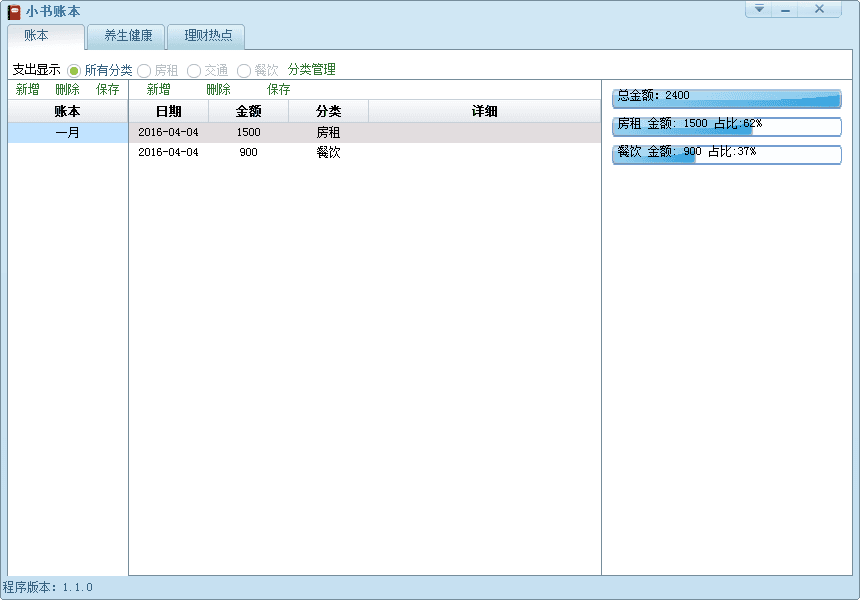The width and height of the screenshot is (860, 600).
Task: Click 保存 above the 账本 list
Action: [108, 89]
